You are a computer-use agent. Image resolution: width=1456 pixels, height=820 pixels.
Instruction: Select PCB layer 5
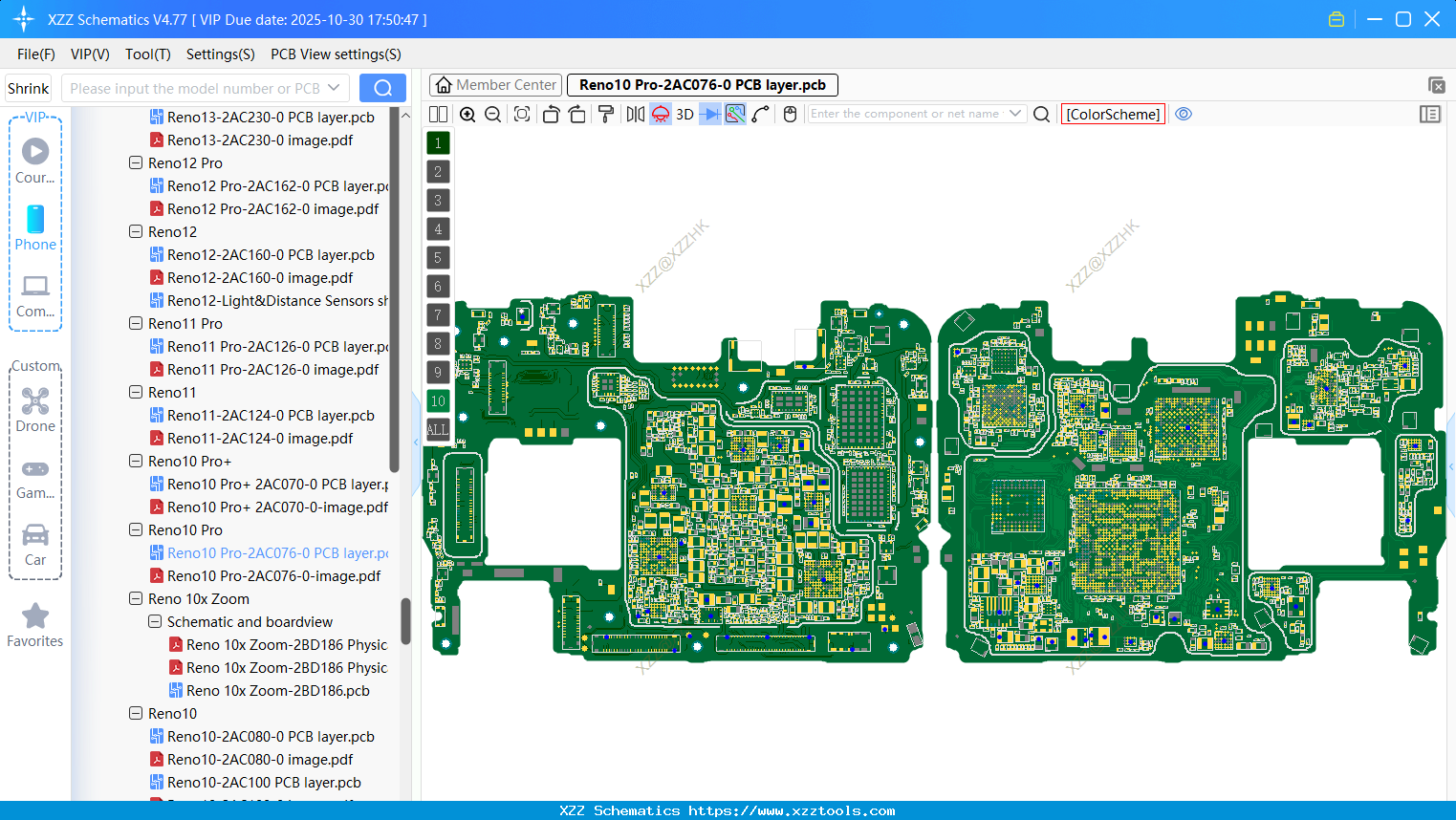(437, 257)
